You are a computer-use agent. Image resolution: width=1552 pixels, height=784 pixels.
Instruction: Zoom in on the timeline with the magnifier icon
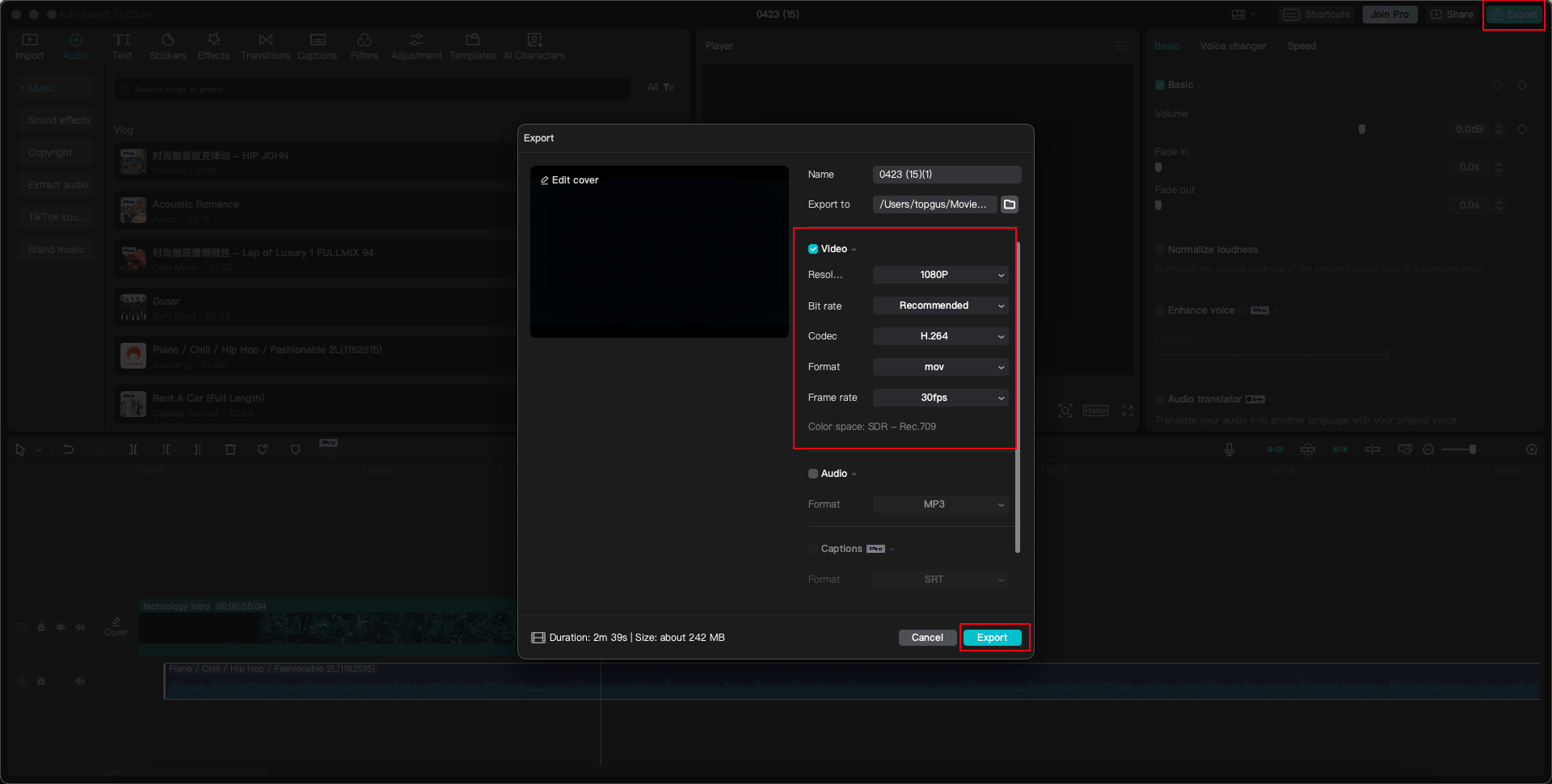(x=1532, y=449)
